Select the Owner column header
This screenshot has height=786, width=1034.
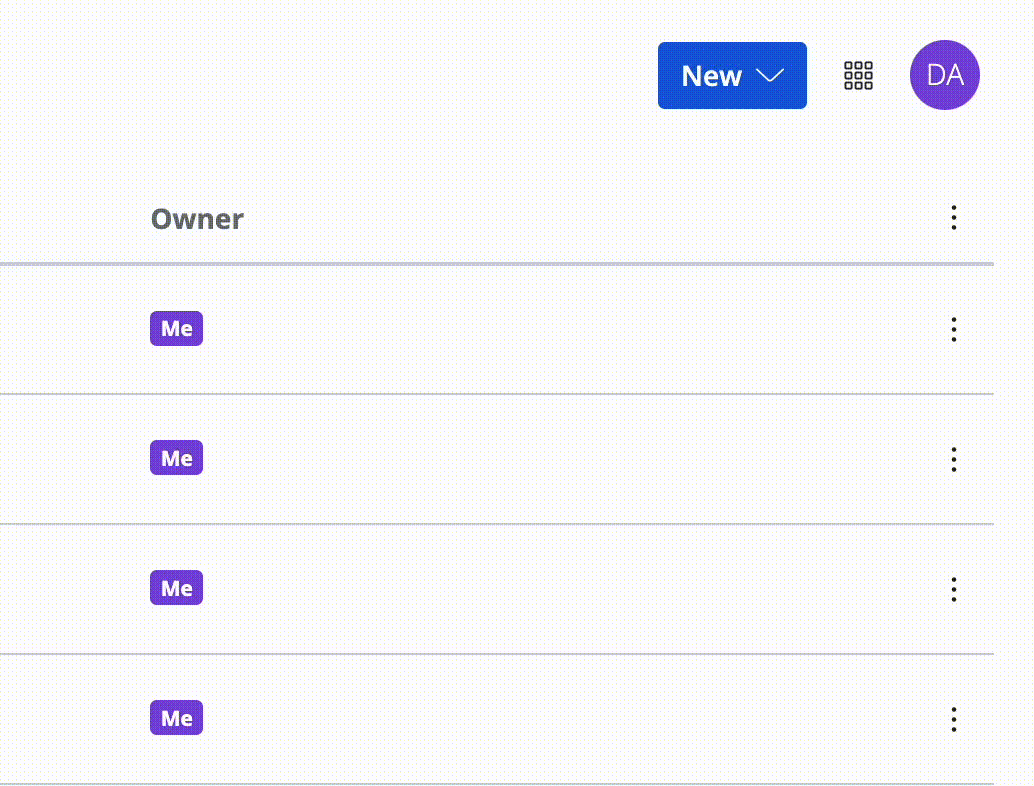click(197, 218)
